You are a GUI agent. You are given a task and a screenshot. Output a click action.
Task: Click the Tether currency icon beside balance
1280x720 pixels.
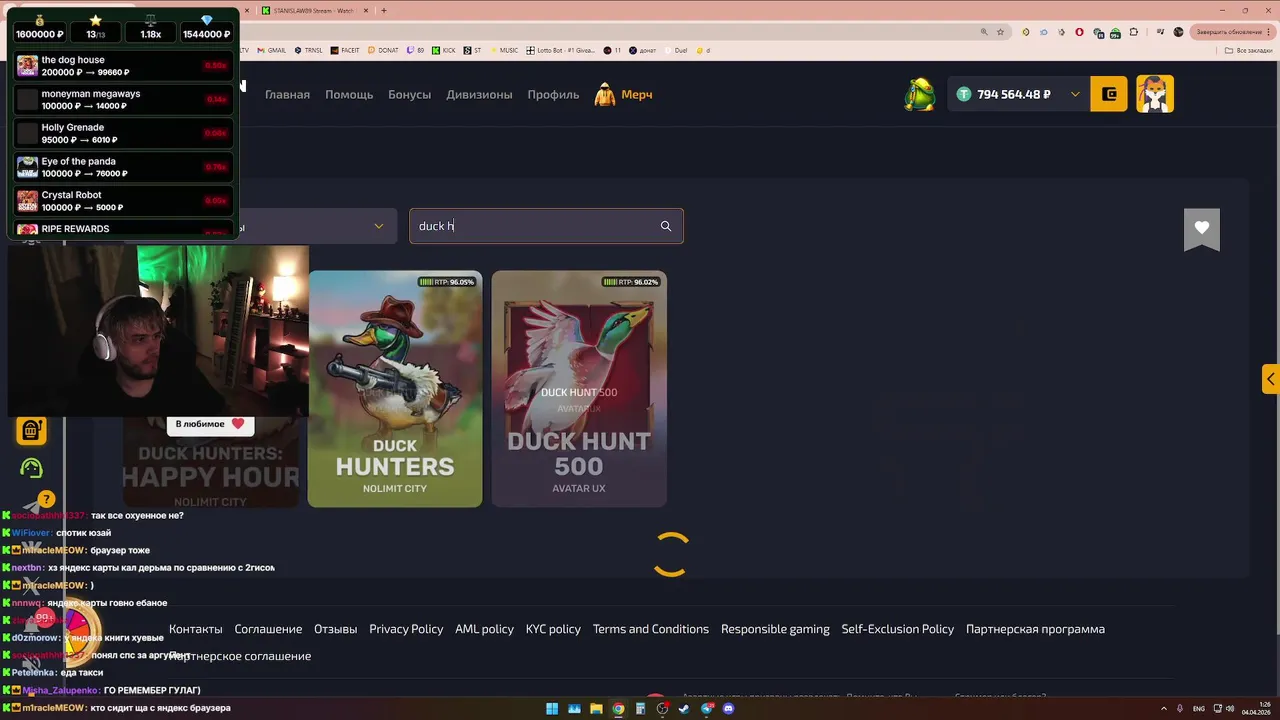point(964,94)
